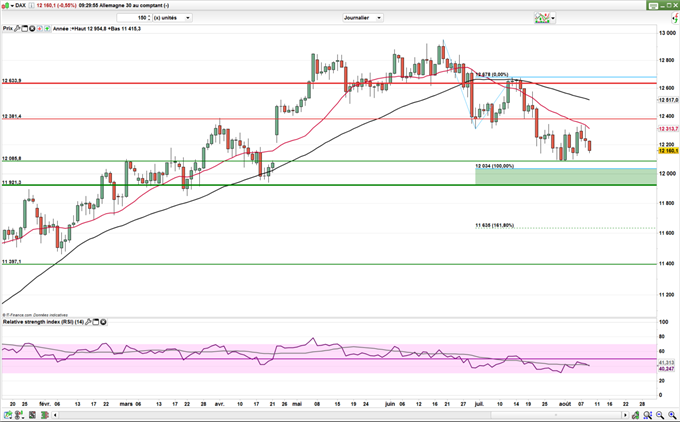Click the juin date label on time axis
Viewport: 680px width, 422px height.
[390, 404]
